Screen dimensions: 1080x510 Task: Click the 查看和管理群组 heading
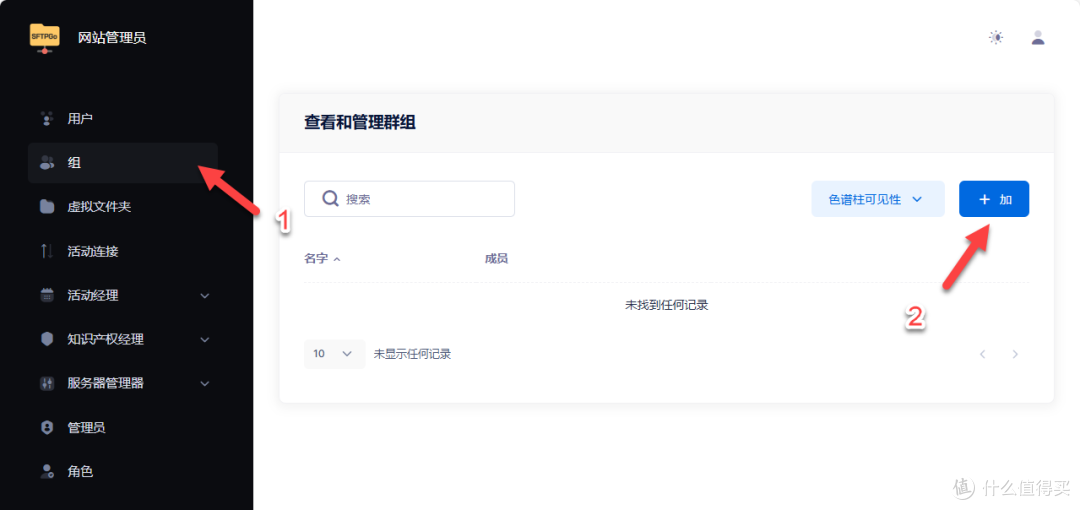click(360, 123)
